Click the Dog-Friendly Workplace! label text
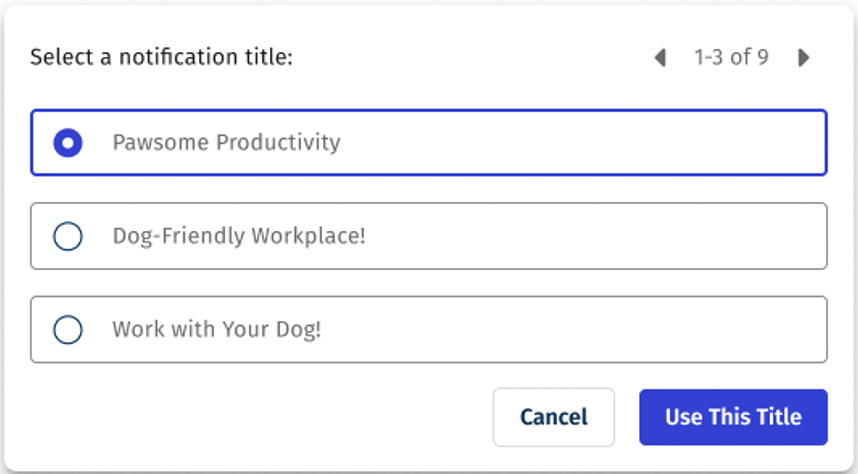858x474 pixels. pos(239,236)
